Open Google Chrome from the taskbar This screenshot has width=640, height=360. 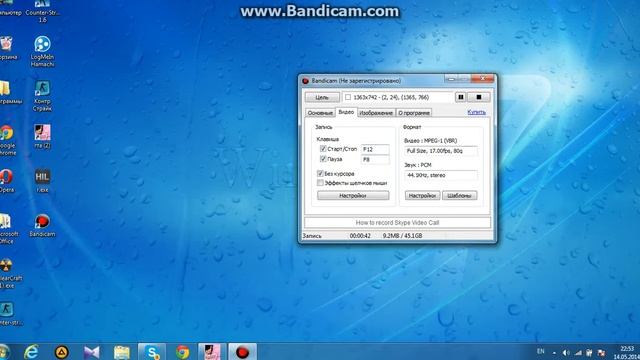pyautogui.click(x=182, y=352)
